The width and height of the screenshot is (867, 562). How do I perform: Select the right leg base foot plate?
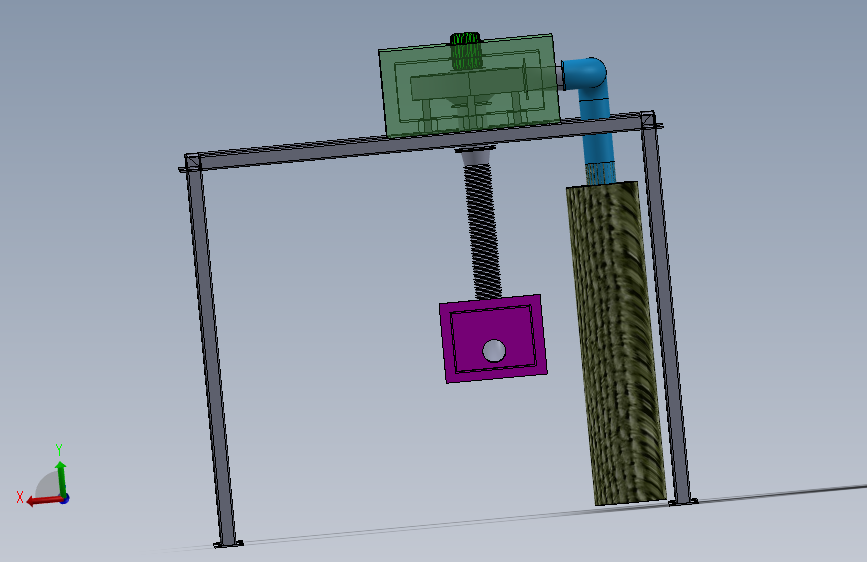pos(683,502)
